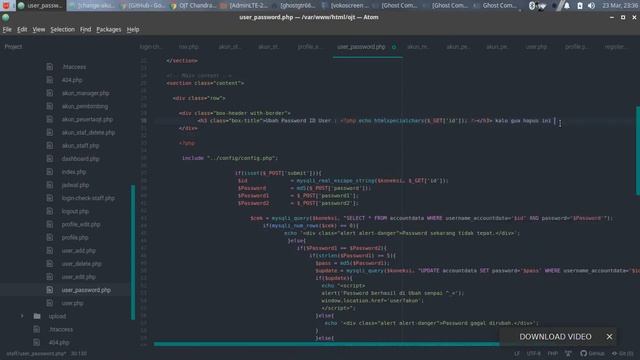Open user_add.php in the project tree
Image resolution: width=640 pixels, height=360 pixels.
(79, 251)
